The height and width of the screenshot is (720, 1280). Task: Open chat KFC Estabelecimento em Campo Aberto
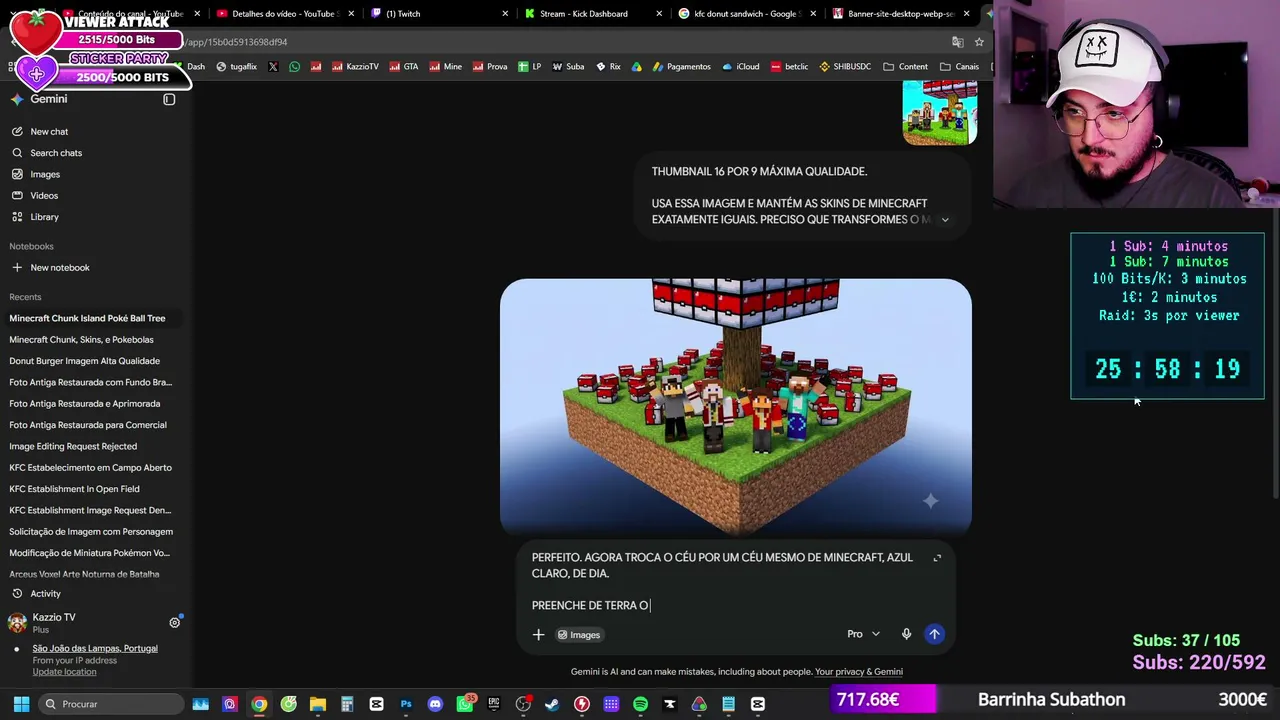[90, 468]
